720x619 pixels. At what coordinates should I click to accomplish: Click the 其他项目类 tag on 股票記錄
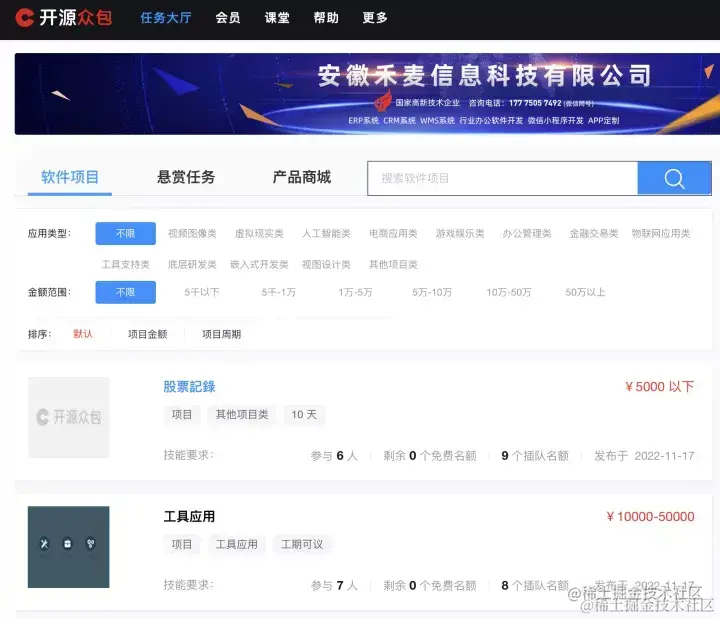242,415
